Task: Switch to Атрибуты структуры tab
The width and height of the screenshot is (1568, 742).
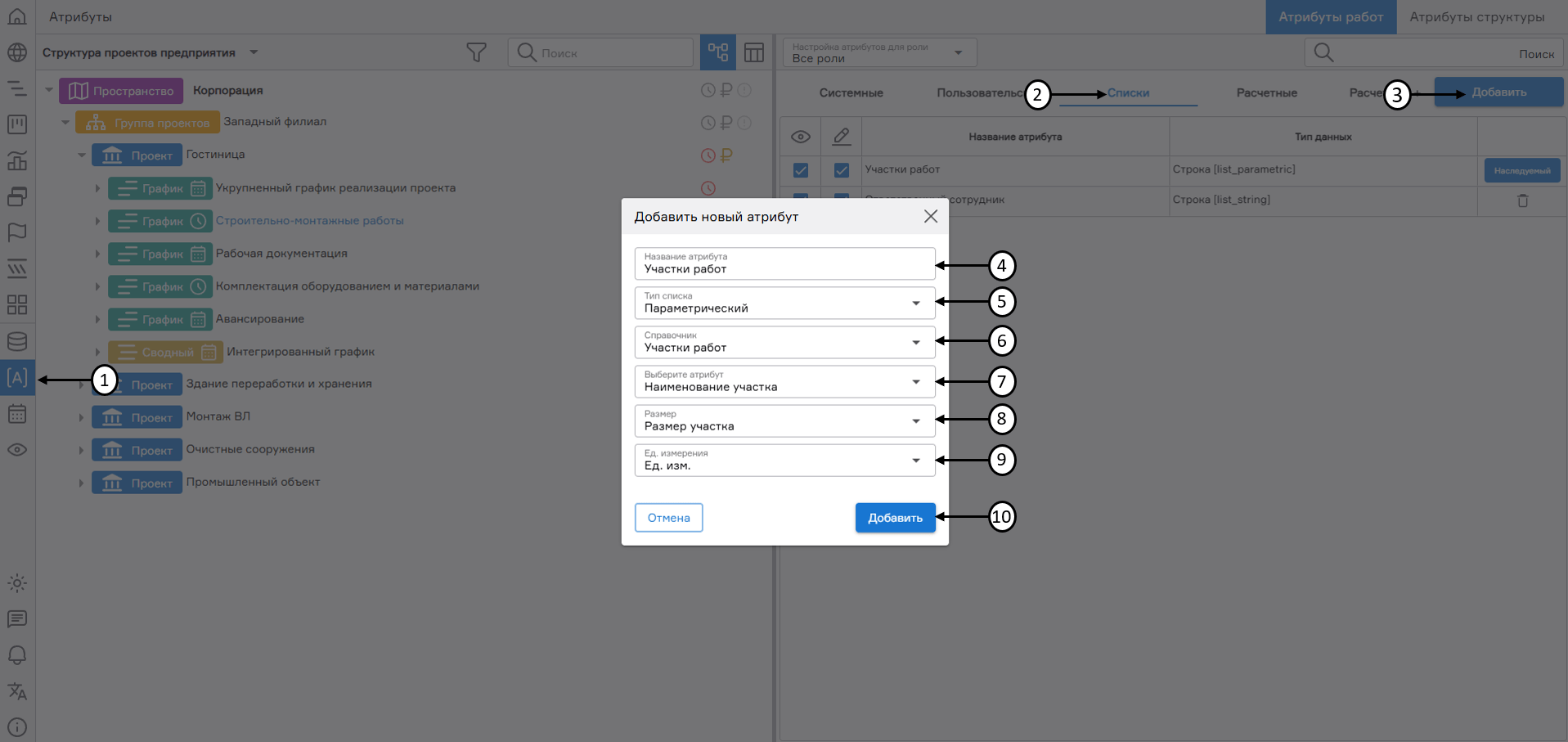Action: coord(1476,17)
